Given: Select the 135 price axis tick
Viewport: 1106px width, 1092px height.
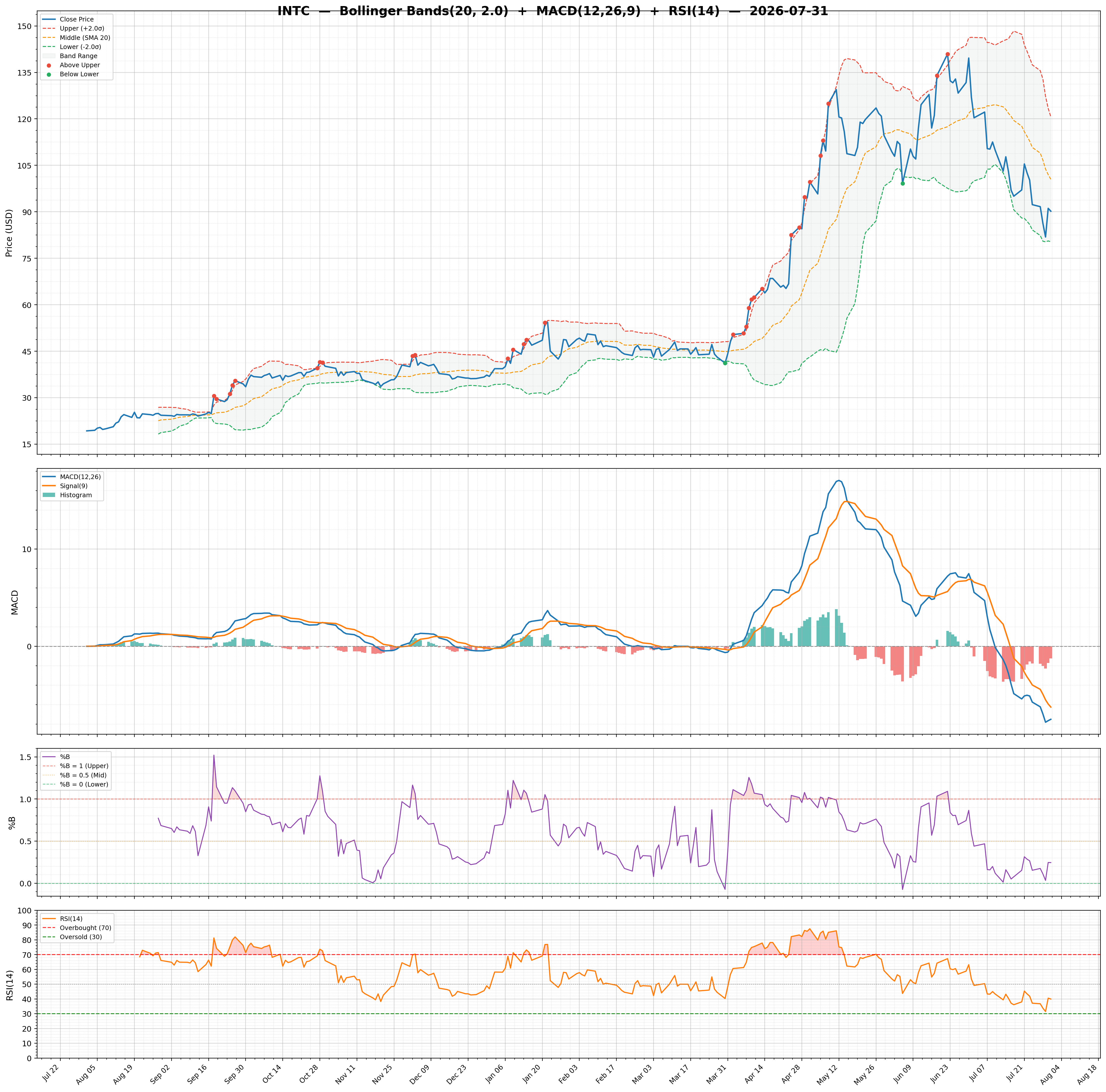Looking at the screenshot, I should [24, 73].
